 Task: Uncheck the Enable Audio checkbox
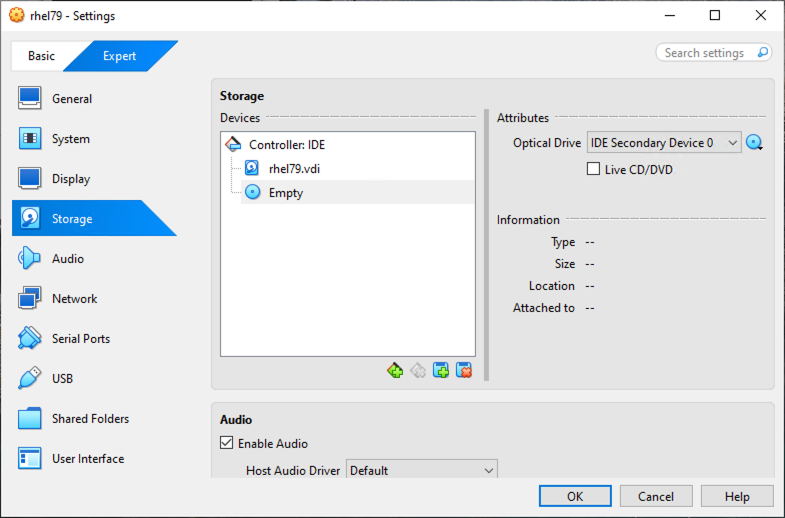click(227, 442)
